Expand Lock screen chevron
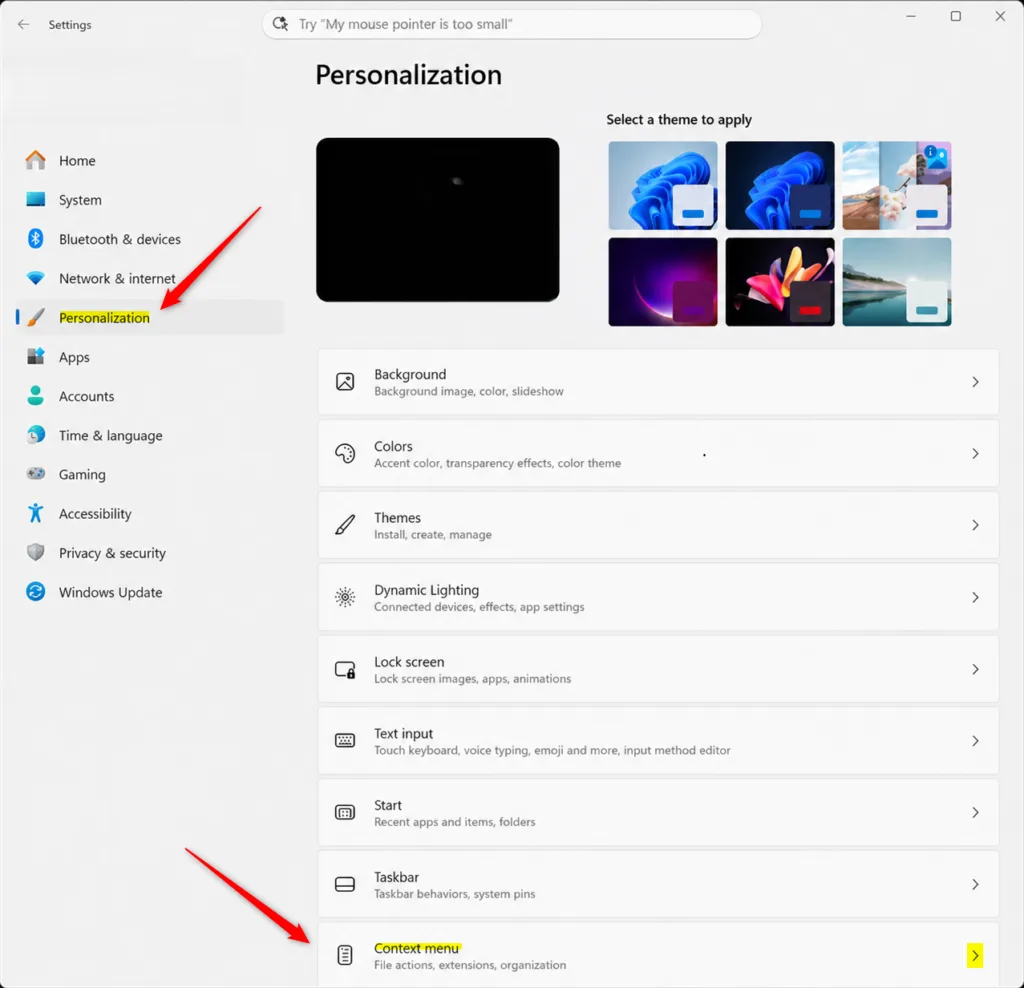Image resolution: width=1024 pixels, height=988 pixels. tap(975, 669)
